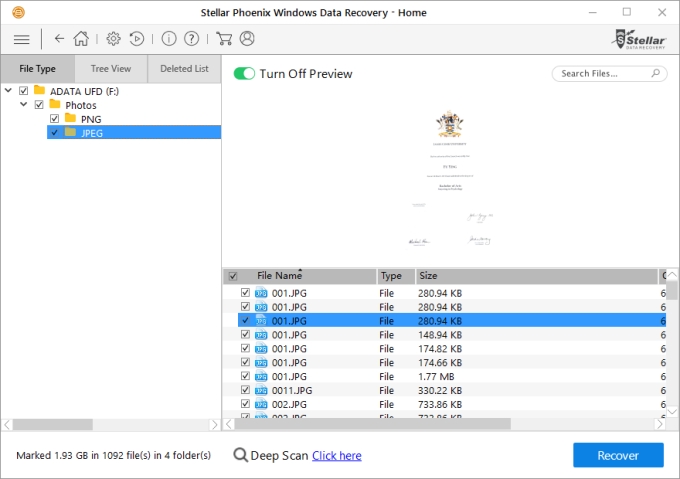Screen dimensions: 680x479
Task: Click the JPG icon of 0011.JPG
Action: click(261, 391)
